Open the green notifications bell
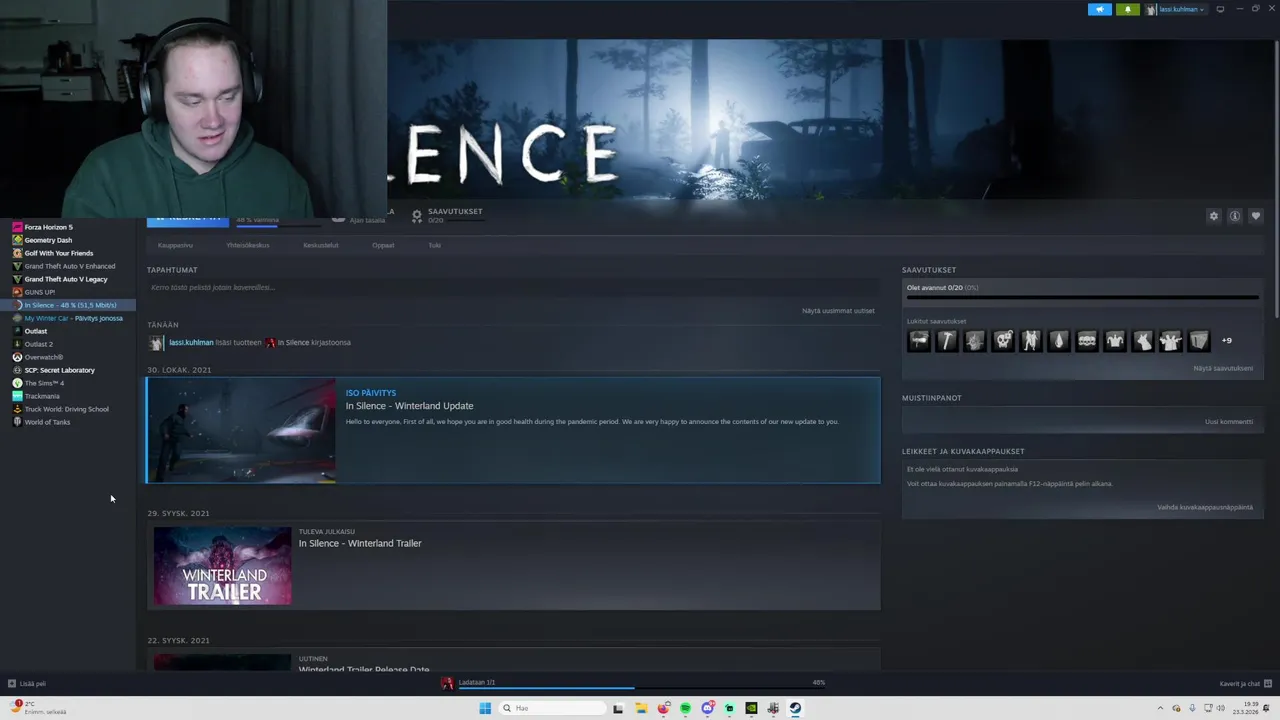This screenshot has width=1280, height=720. 1128,9
